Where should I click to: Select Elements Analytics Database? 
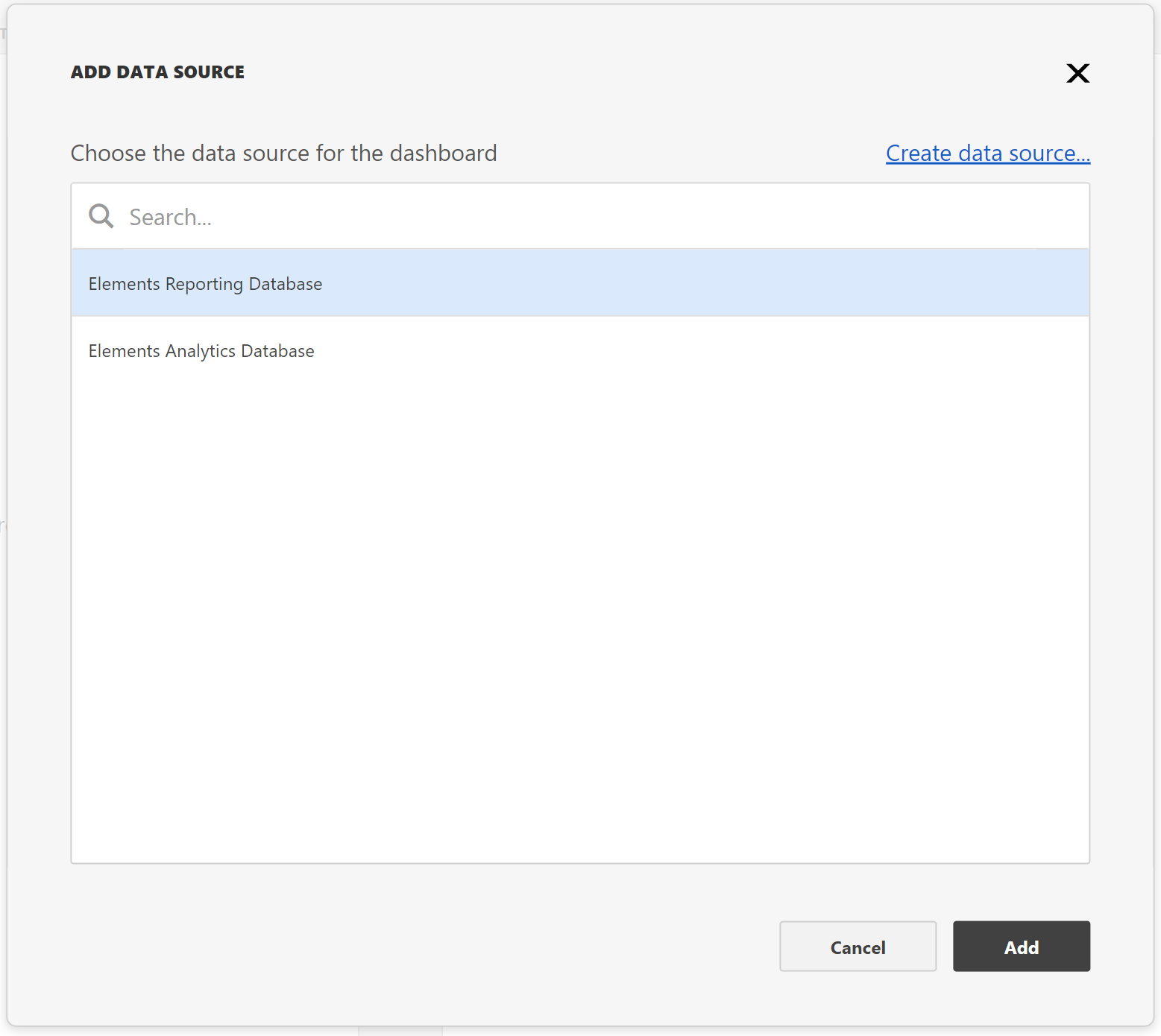201,351
